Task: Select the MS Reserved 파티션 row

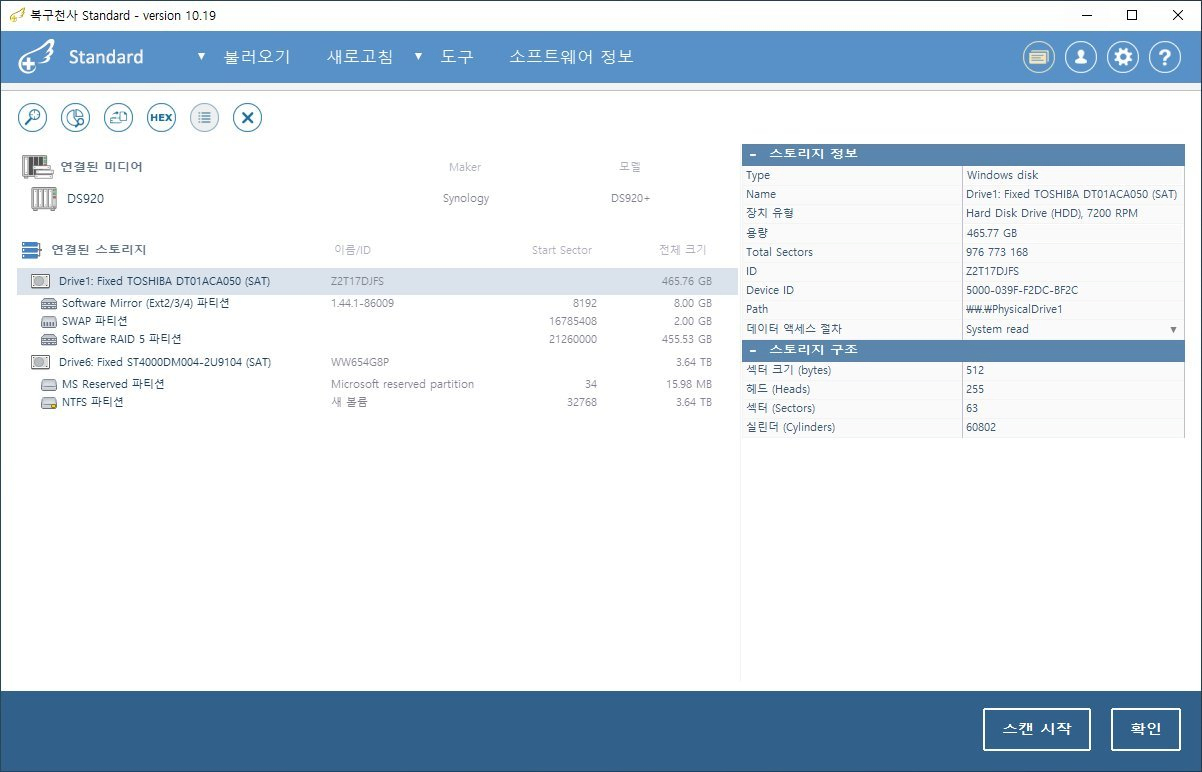Action: point(377,384)
